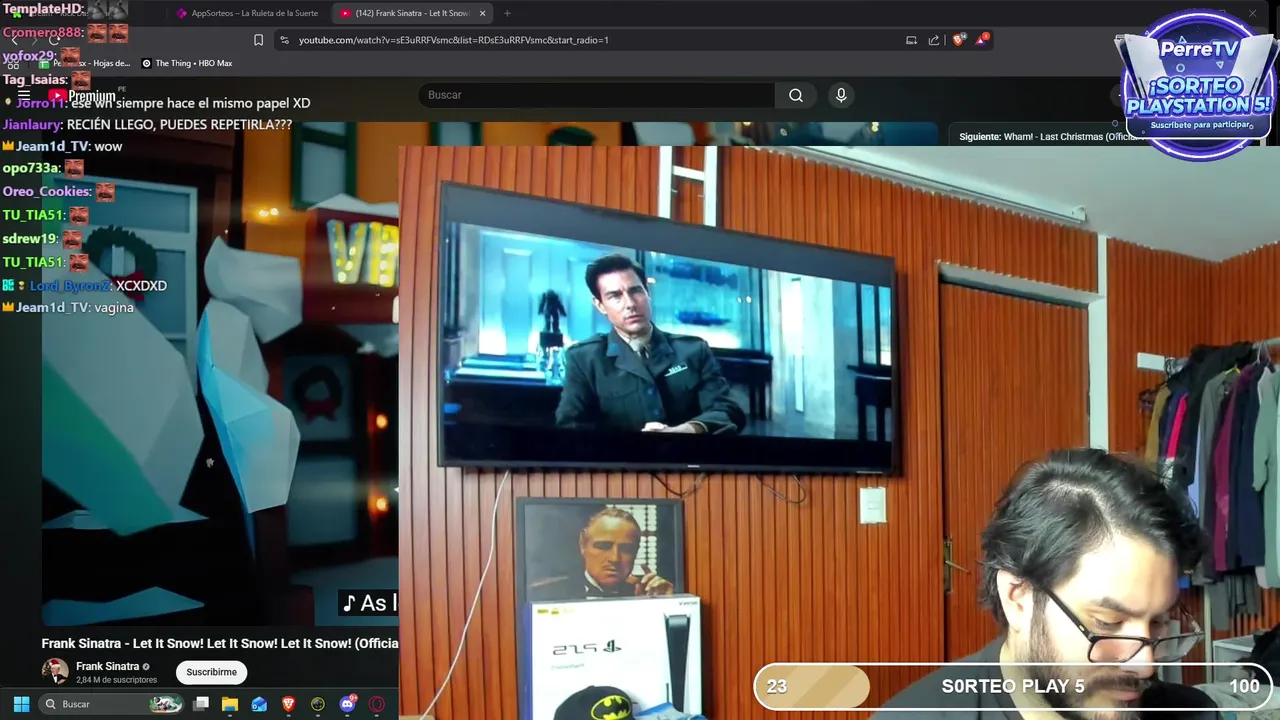Click the Frank Sinatra video player
The width and height of the screenshot is (1280, 720).
[x=220, y=375]
